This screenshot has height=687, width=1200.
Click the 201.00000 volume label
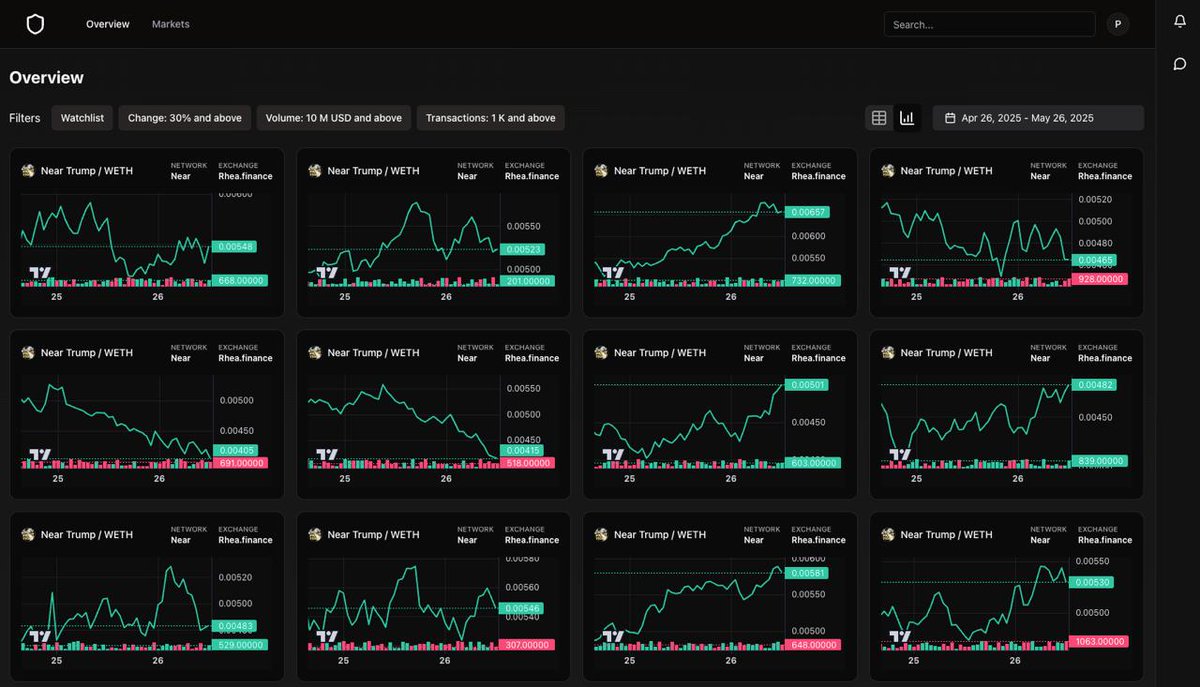pos(528,281)
